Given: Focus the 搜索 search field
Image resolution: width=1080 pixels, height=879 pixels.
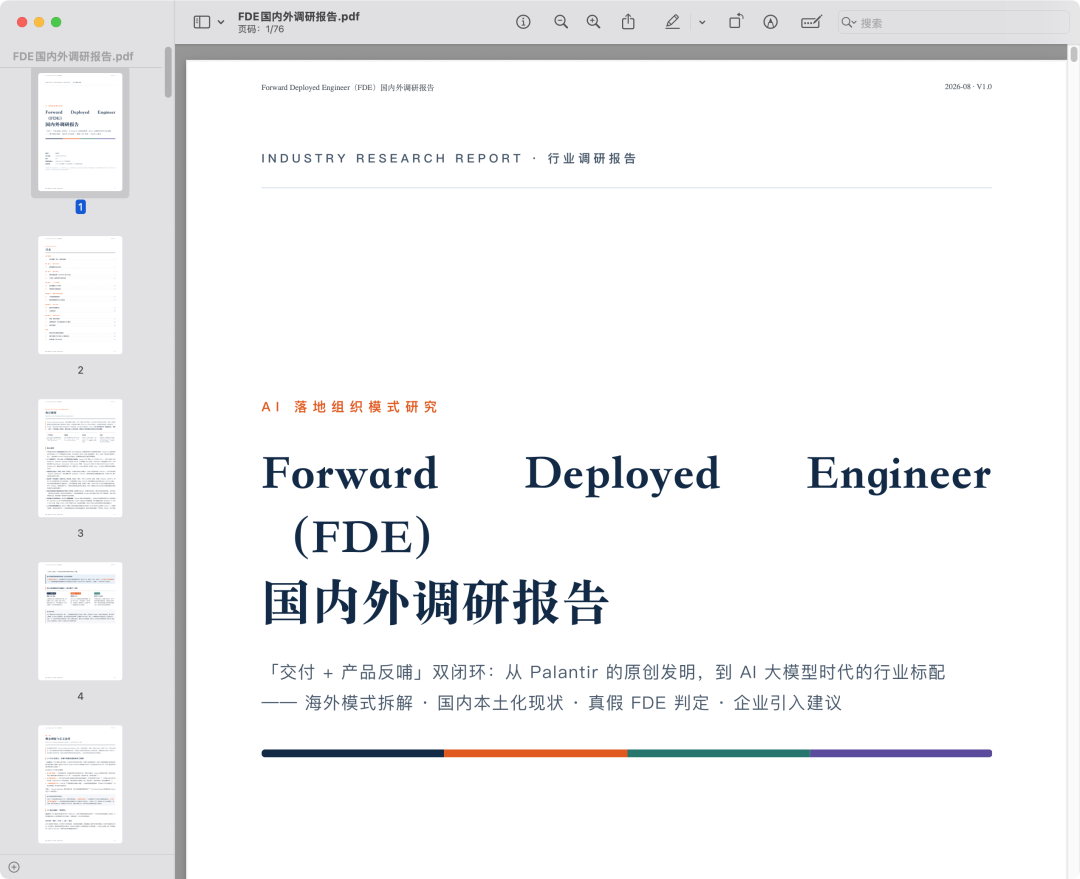Looking at the screenshot, I should pos(953,23).
